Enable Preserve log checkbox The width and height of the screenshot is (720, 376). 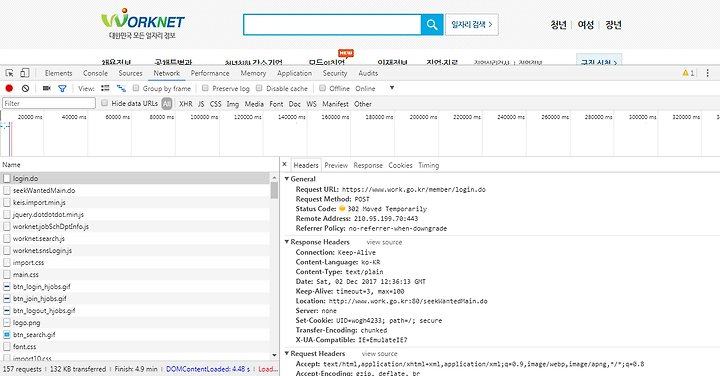(x=205, y=88)
